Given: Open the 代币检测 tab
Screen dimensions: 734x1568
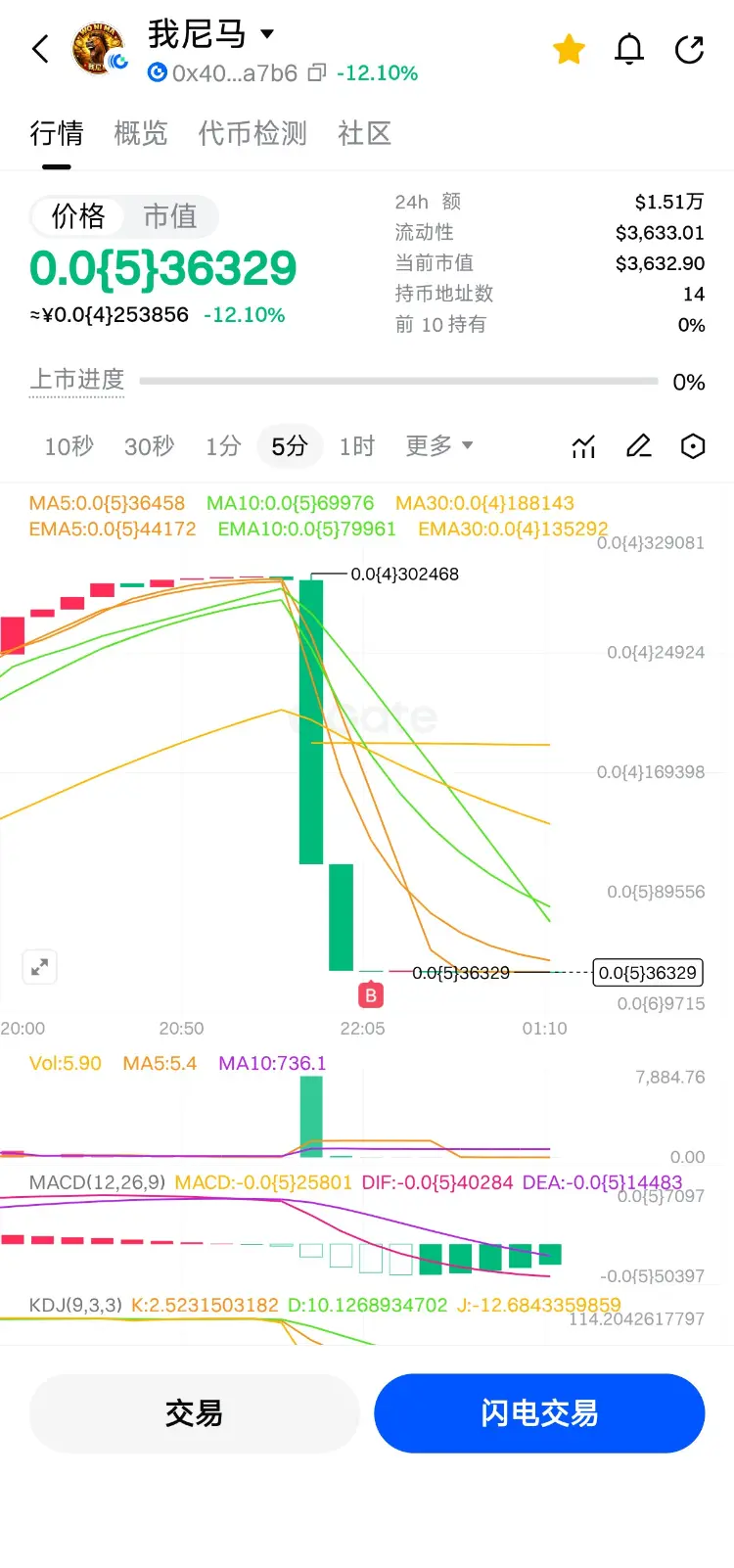Looking at the screenshot, I should coord(252,133).
